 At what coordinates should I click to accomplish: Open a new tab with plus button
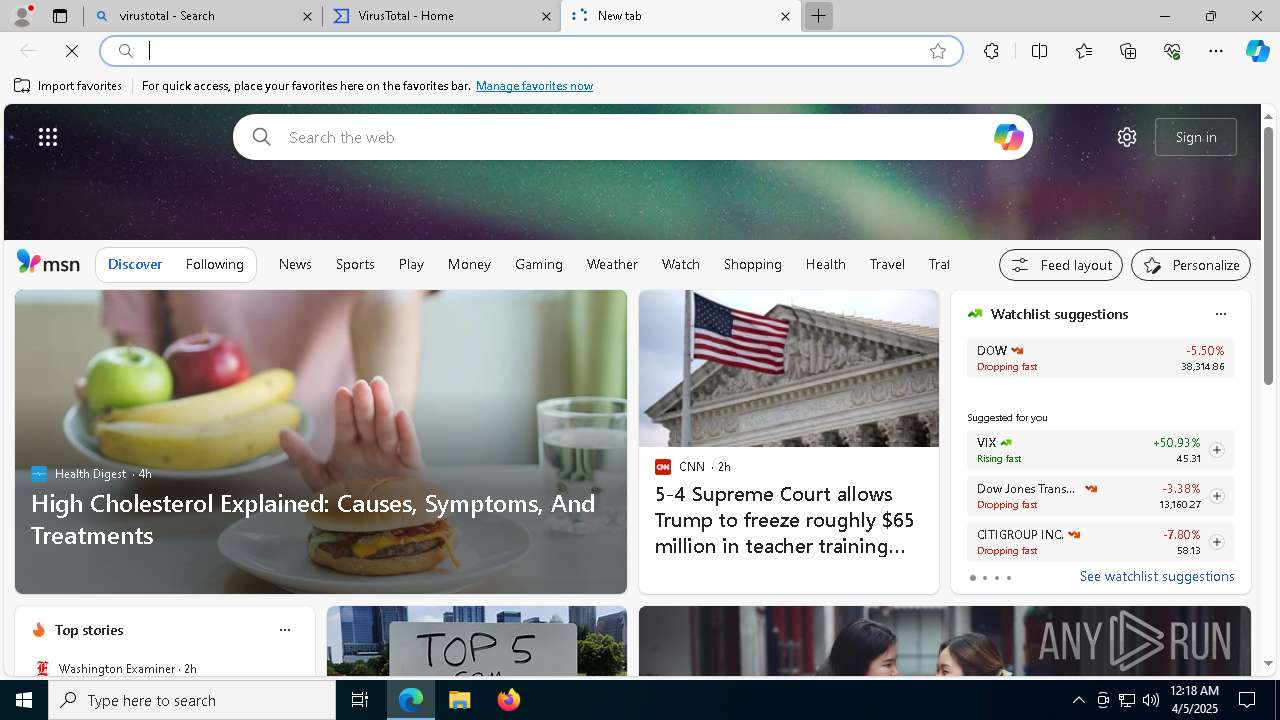[818, 16]
